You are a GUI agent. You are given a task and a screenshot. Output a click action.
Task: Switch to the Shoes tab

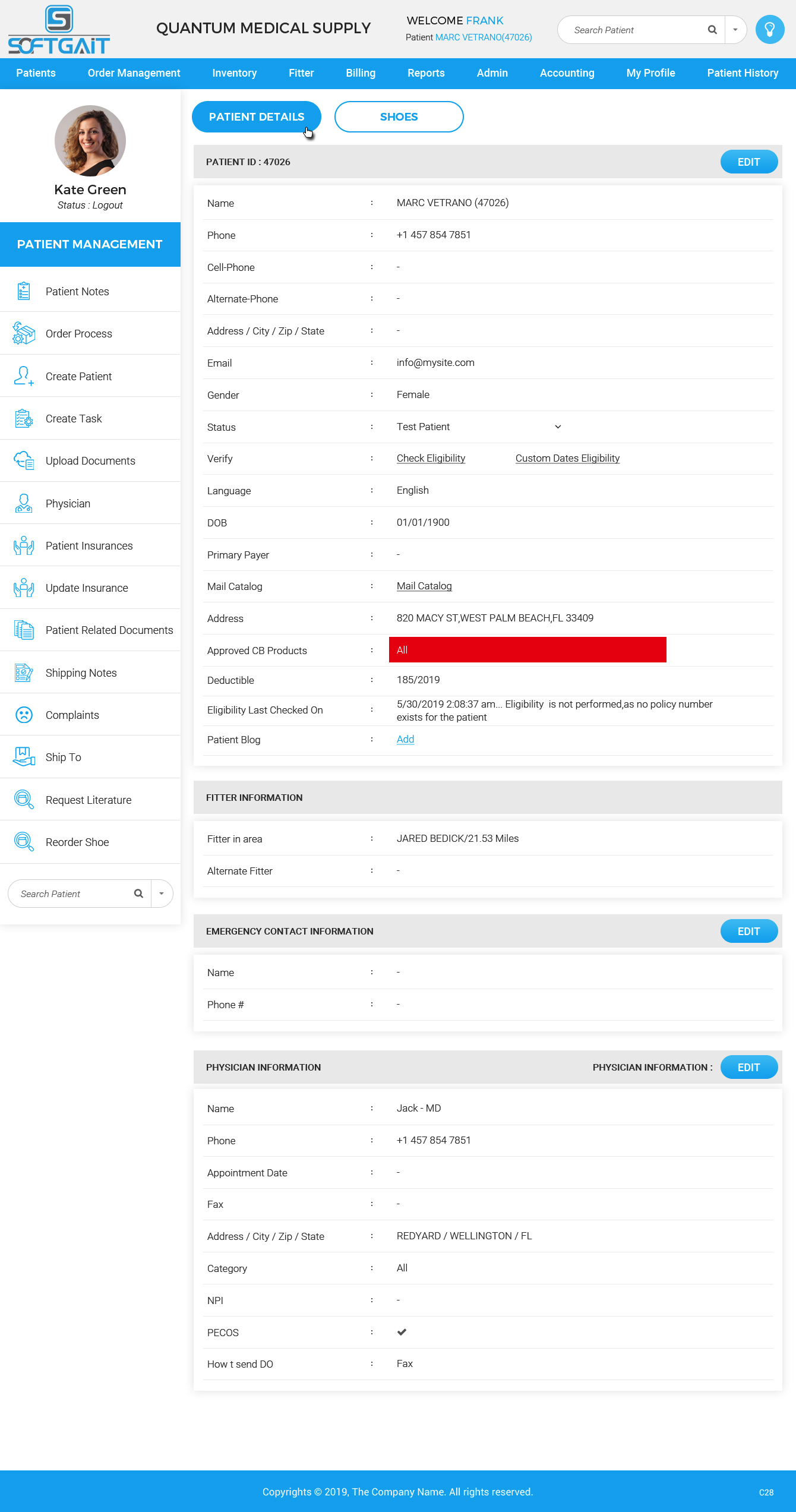399,116
